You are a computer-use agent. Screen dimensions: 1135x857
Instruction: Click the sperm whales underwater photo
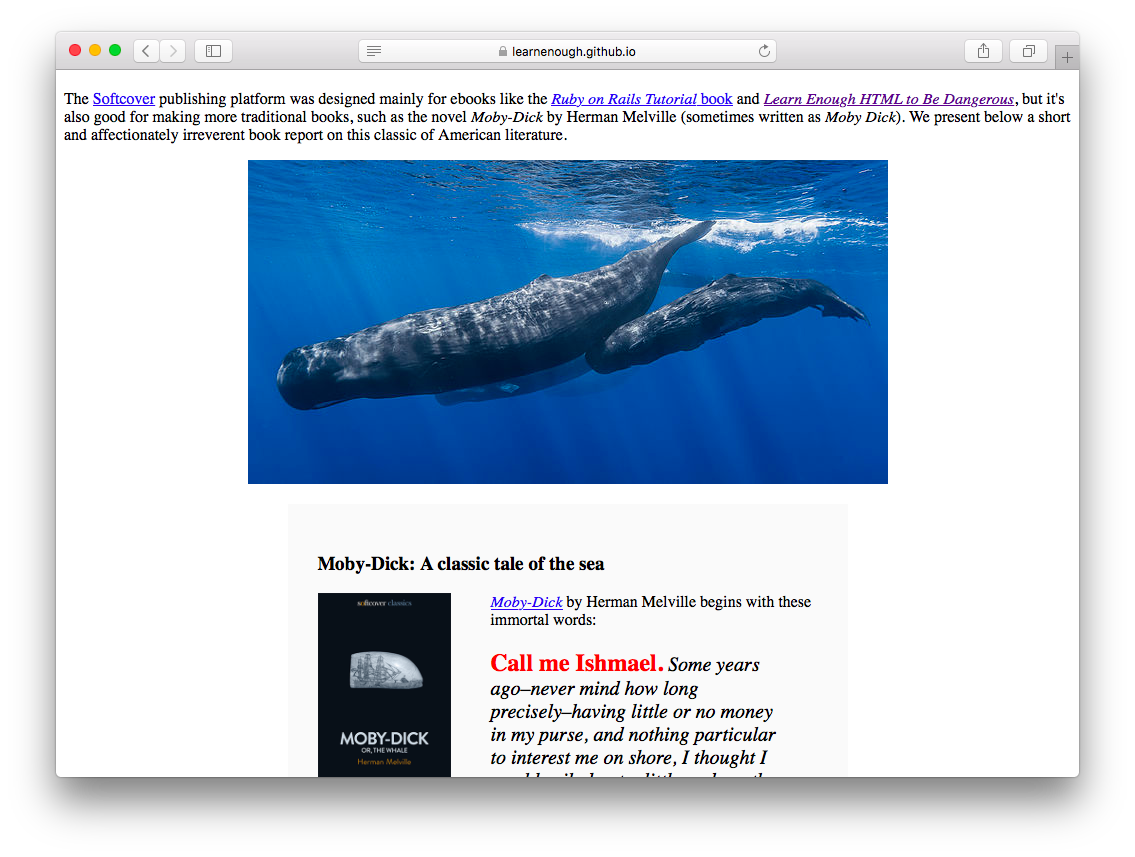(x=568, y=321)
